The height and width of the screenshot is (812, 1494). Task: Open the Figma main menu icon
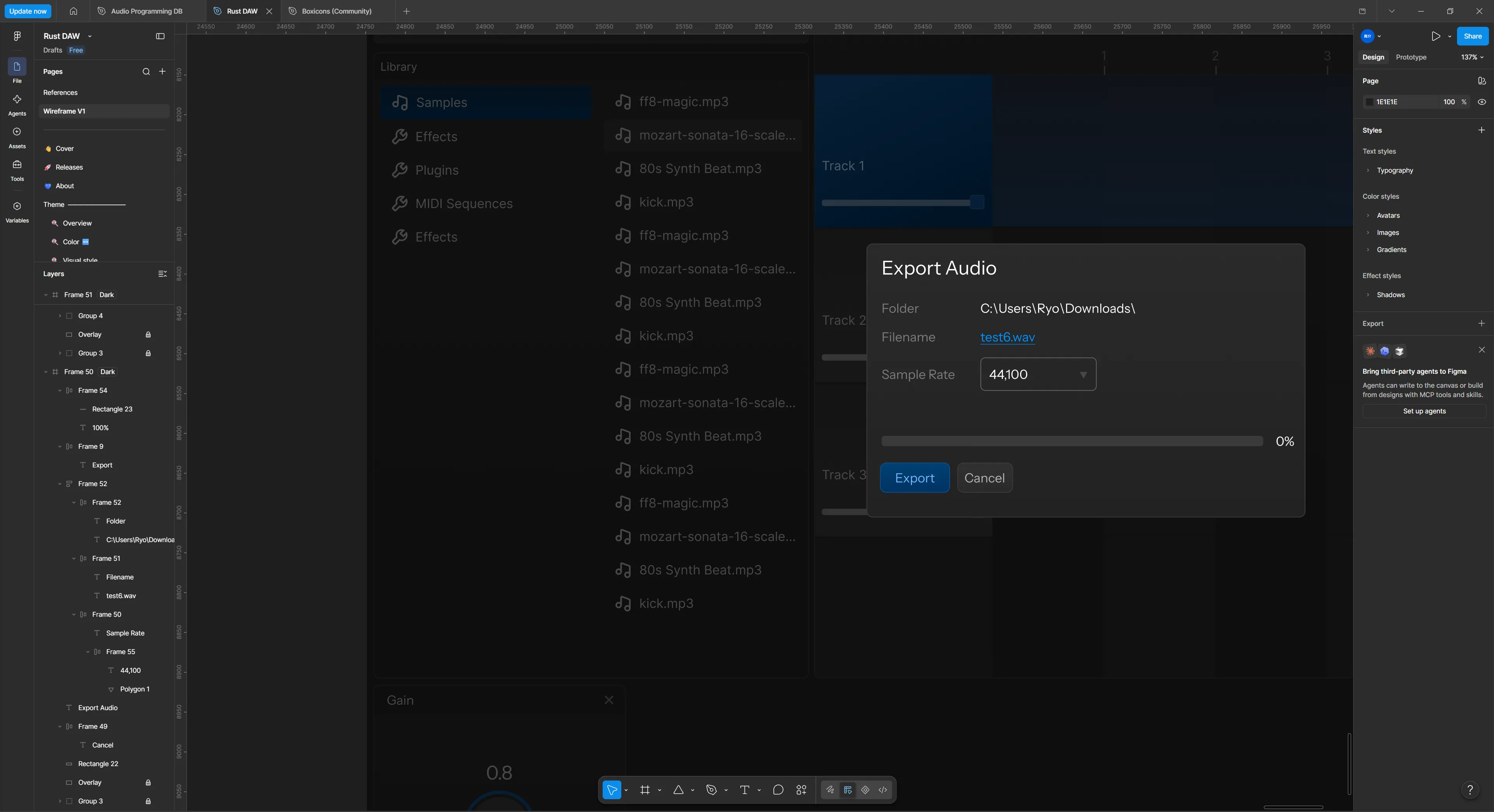pyautogui.click(x=17, y=36)
